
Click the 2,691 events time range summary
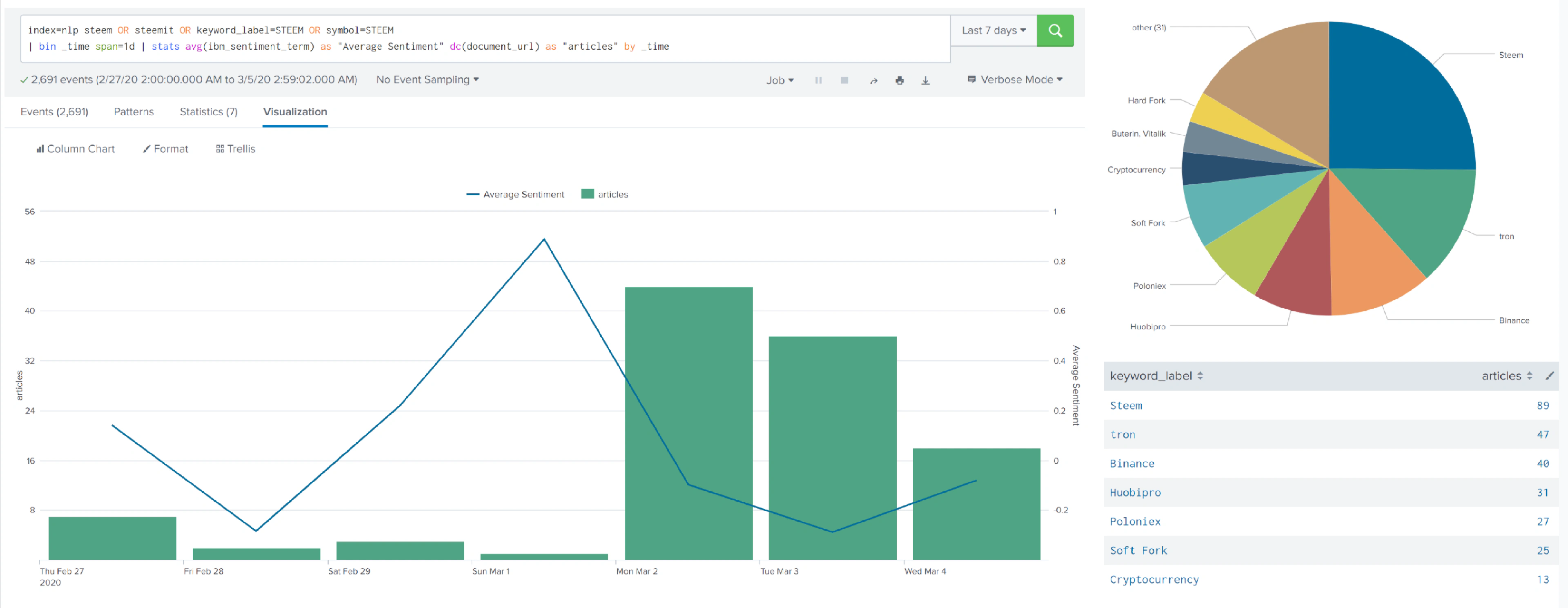(189, 80)
